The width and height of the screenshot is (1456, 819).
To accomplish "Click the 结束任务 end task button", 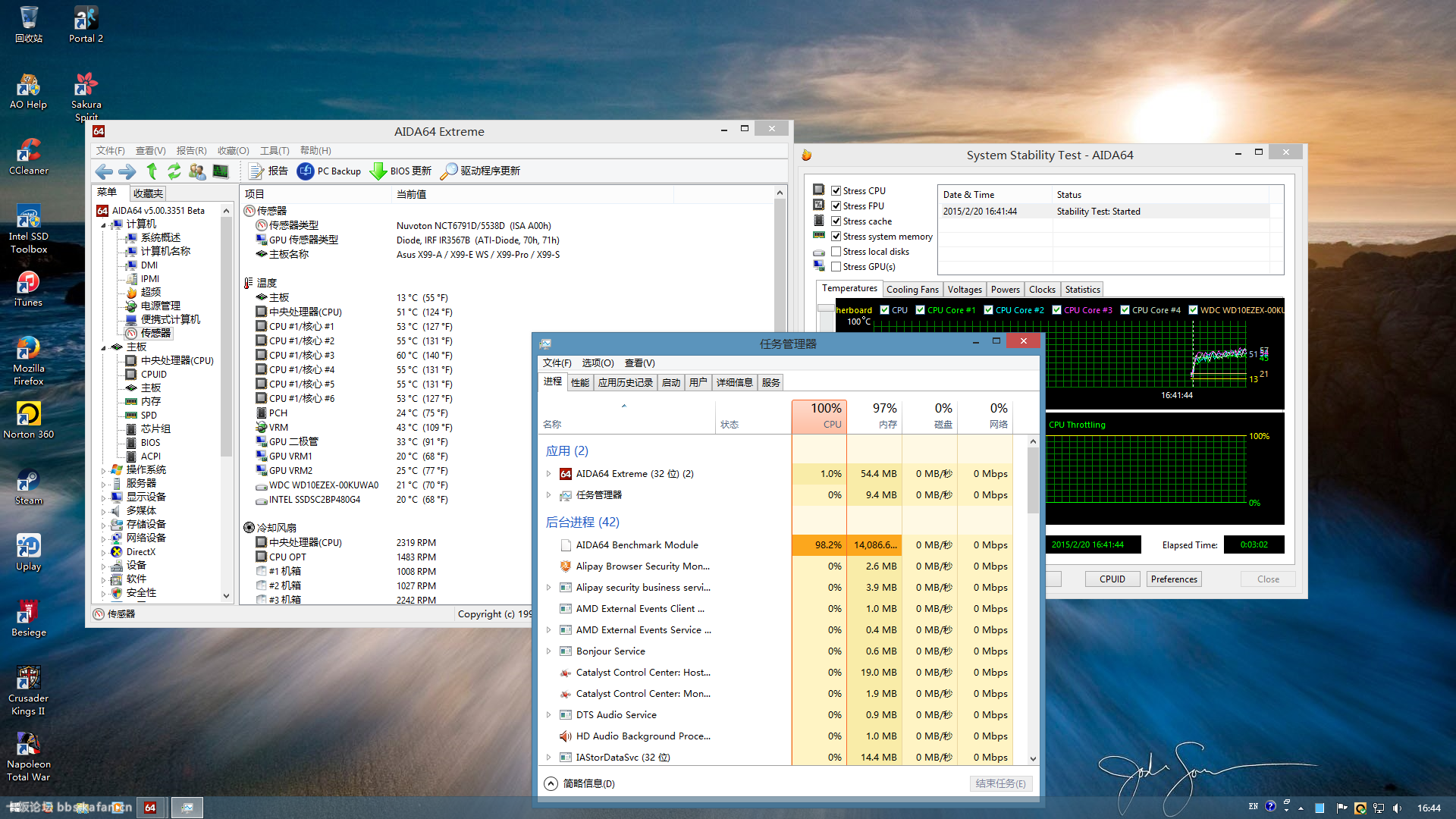I will (1001, 784).
